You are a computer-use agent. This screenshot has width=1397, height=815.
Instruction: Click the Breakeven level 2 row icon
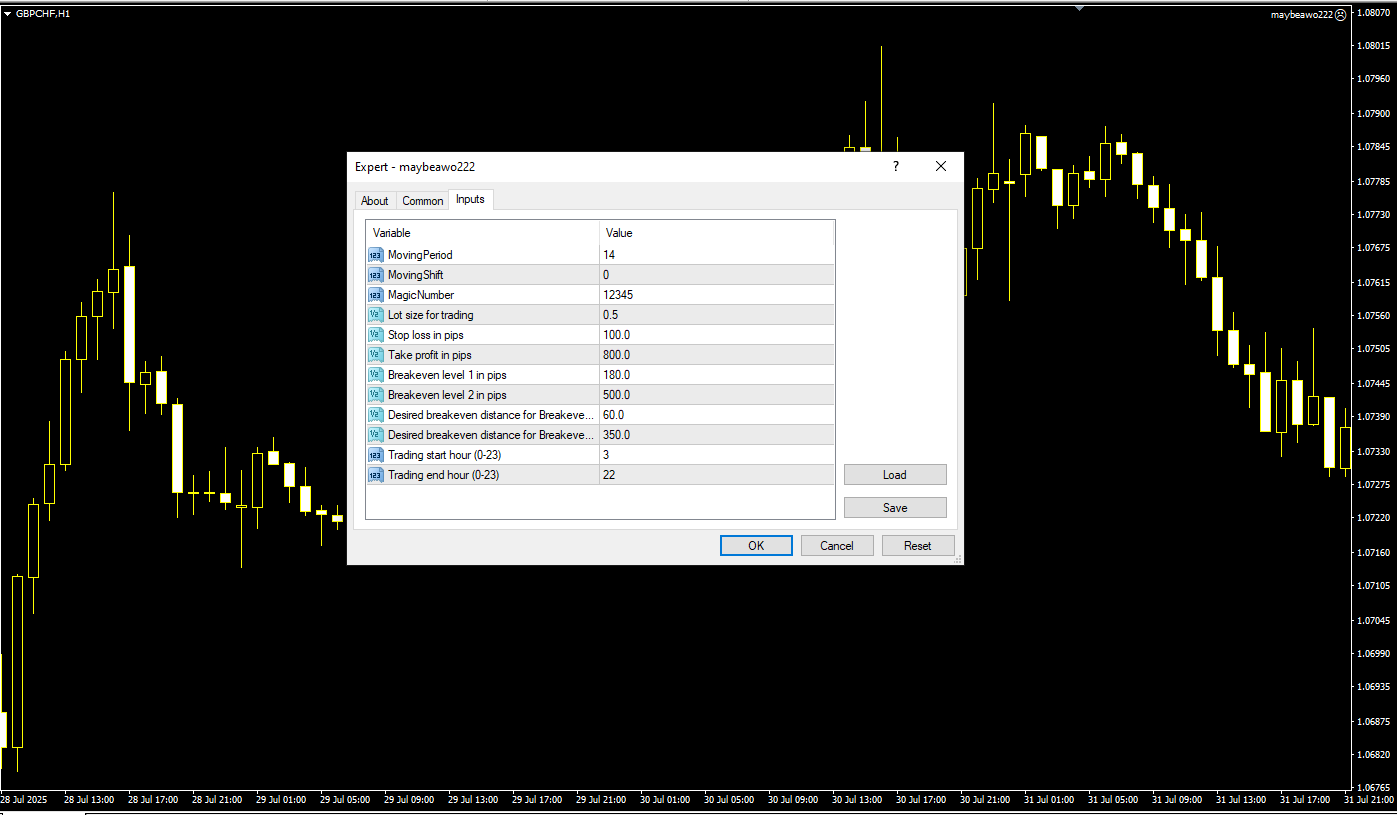pyautogui.click(x=375, y=395)
